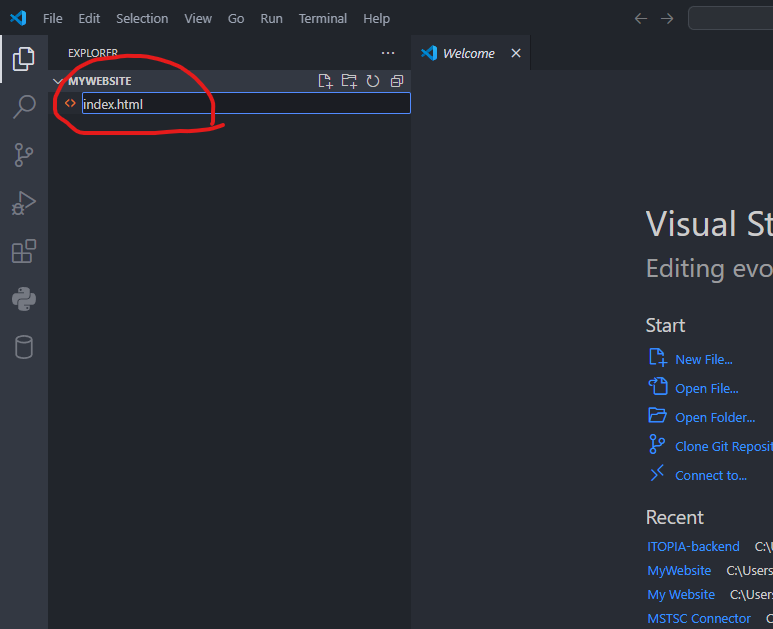Click the HTML file icon beside index.html
This screenshot has width=773, height=629.
(x=70, y=104)
